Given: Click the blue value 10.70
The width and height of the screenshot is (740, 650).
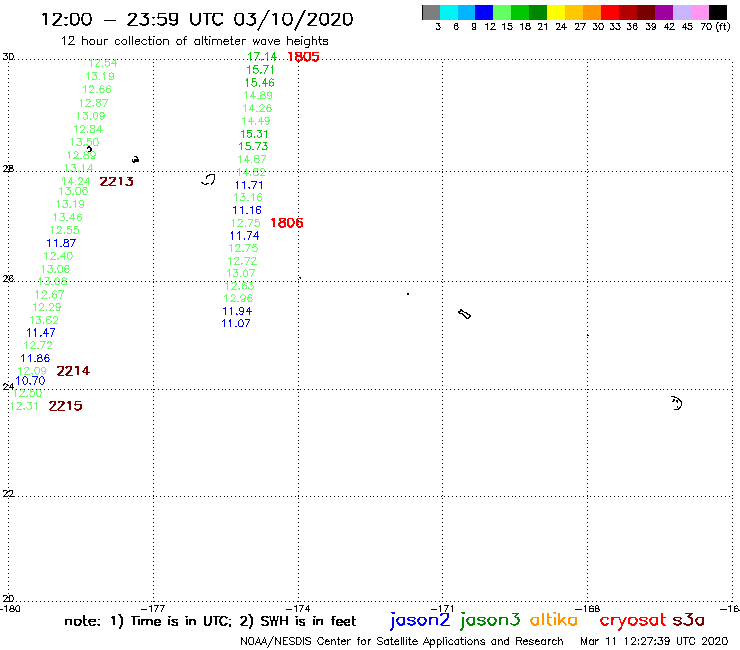Looking at the screenshot, I should coord(30,381).
